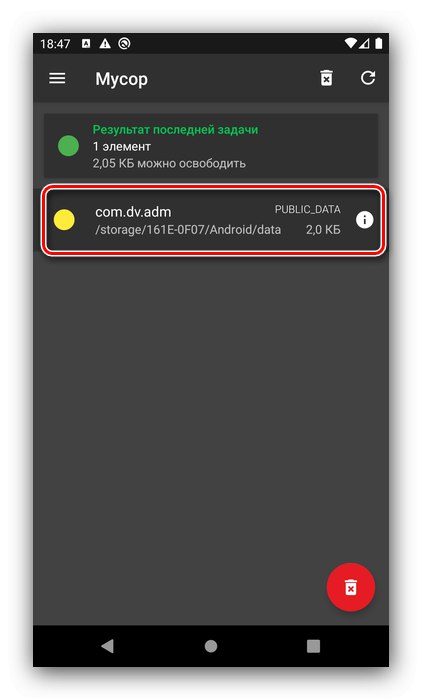The height and width of the screenshot is (700, 422).
Task: Tap the delete-all trash icon in toolbar
Action: [326, 78]
